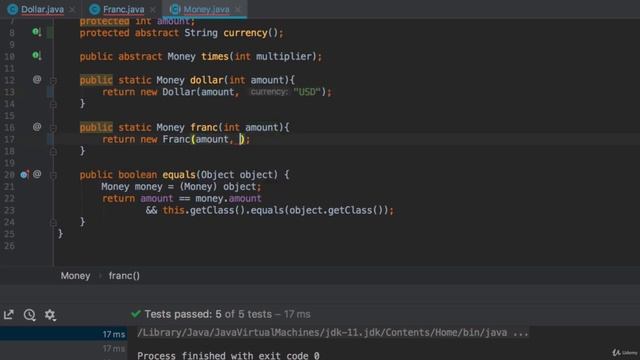The width and height of the screenshot is (640, 360).
Task: Click the override gutter icon on line 20
Action: coord(24,175)
